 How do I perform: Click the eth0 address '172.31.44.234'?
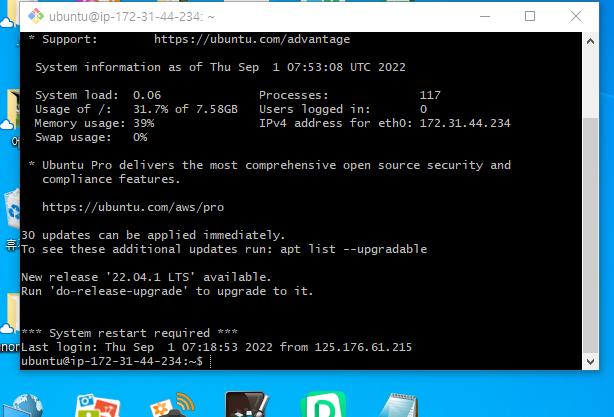[465, 123]
